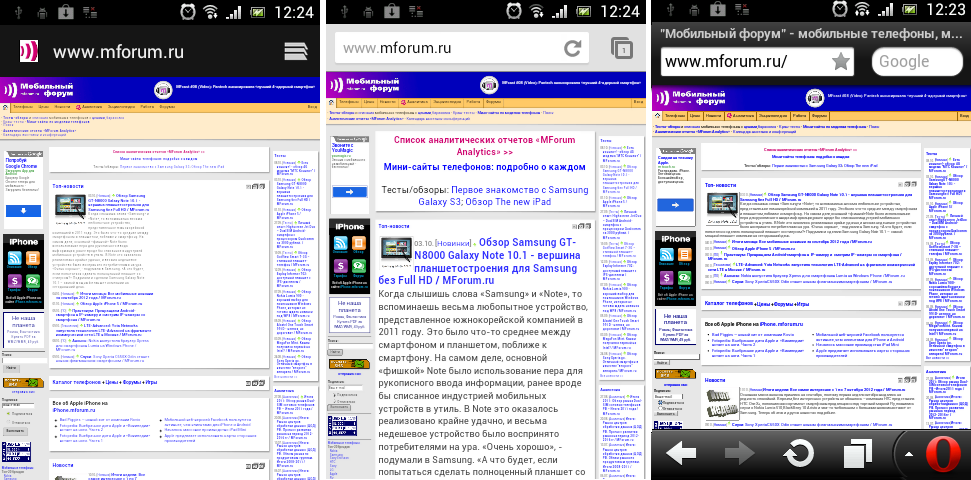Tap the MForum favicon beside the left browser URL

pos(25,52)
